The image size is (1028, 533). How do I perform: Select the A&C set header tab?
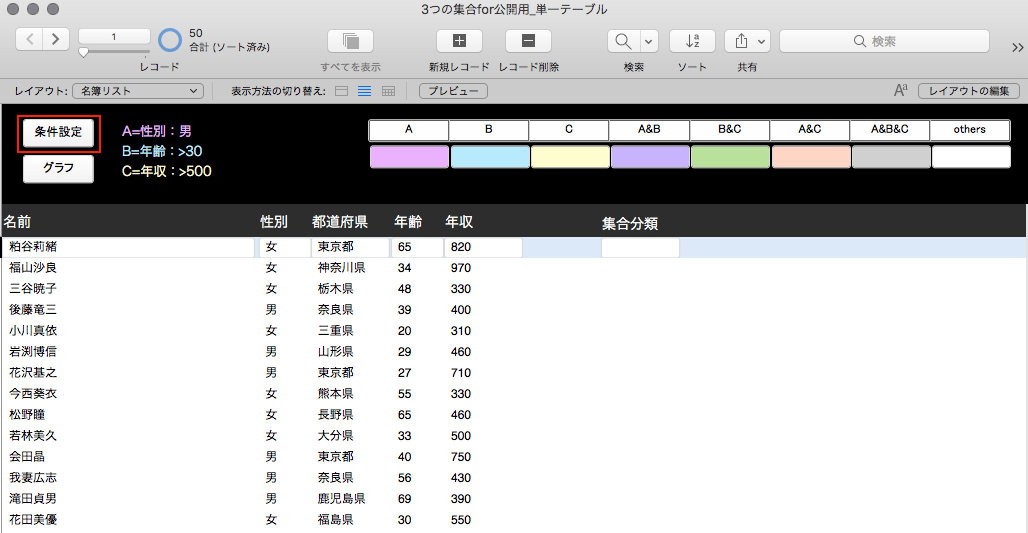coord(810,130)
